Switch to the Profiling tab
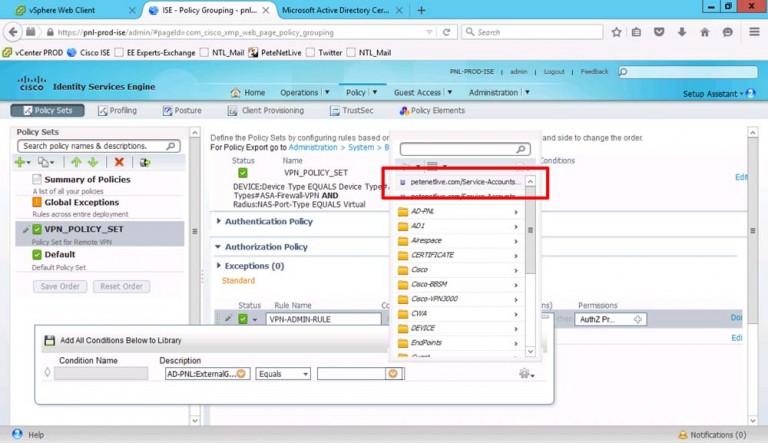 pos(117,110)
